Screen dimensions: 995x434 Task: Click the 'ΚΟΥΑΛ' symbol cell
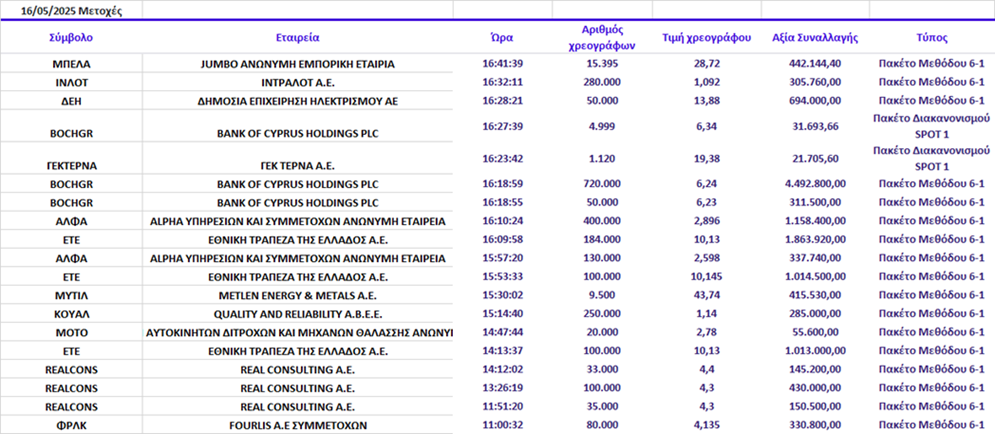pos(71,314)
